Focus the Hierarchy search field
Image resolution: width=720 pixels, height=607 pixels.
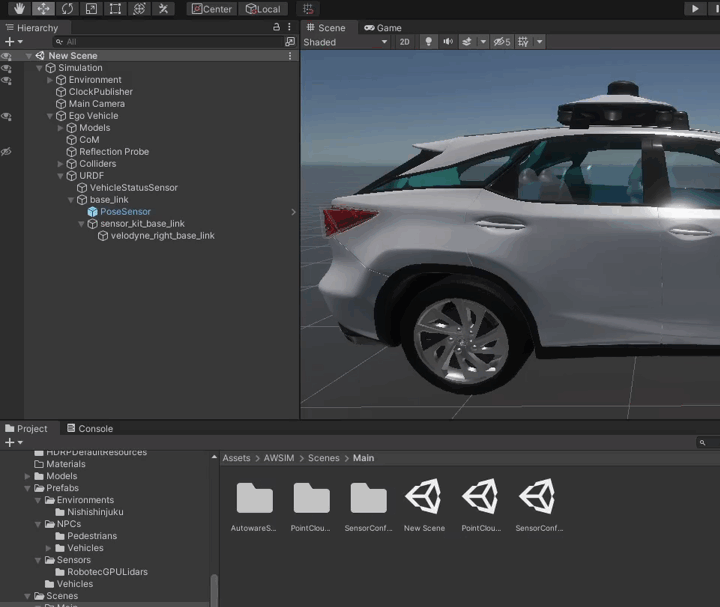[x=168, y=42]
